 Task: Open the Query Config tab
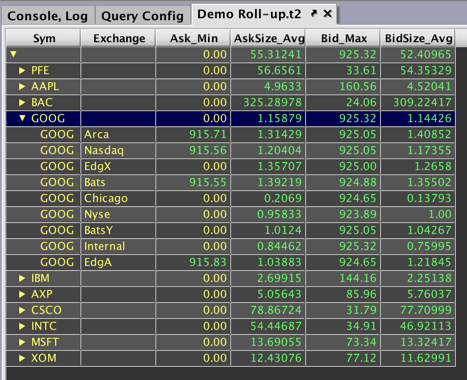coord(142,16)
